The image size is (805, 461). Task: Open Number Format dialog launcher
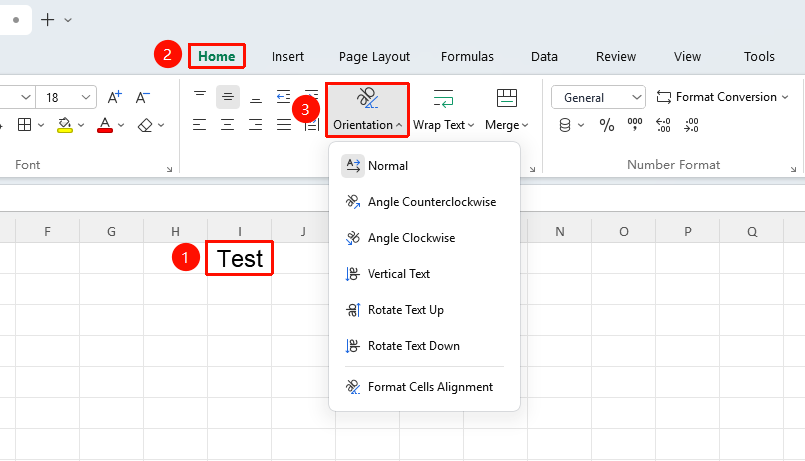click(793, 169)
